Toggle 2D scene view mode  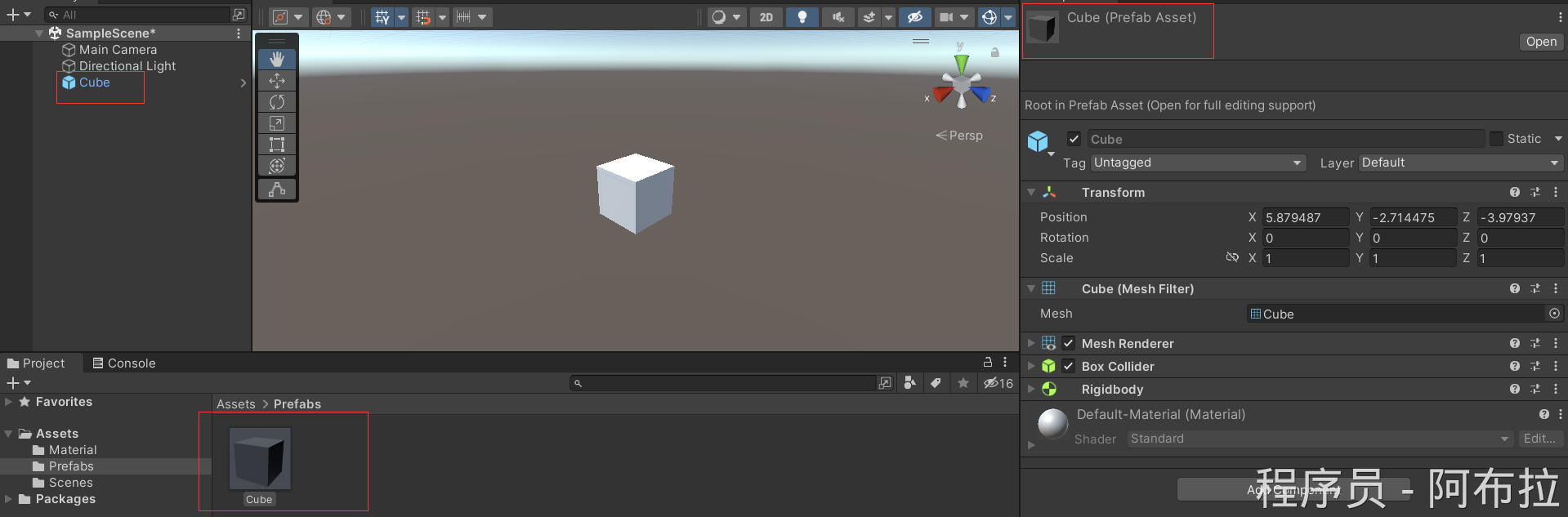tap(766, 17)
